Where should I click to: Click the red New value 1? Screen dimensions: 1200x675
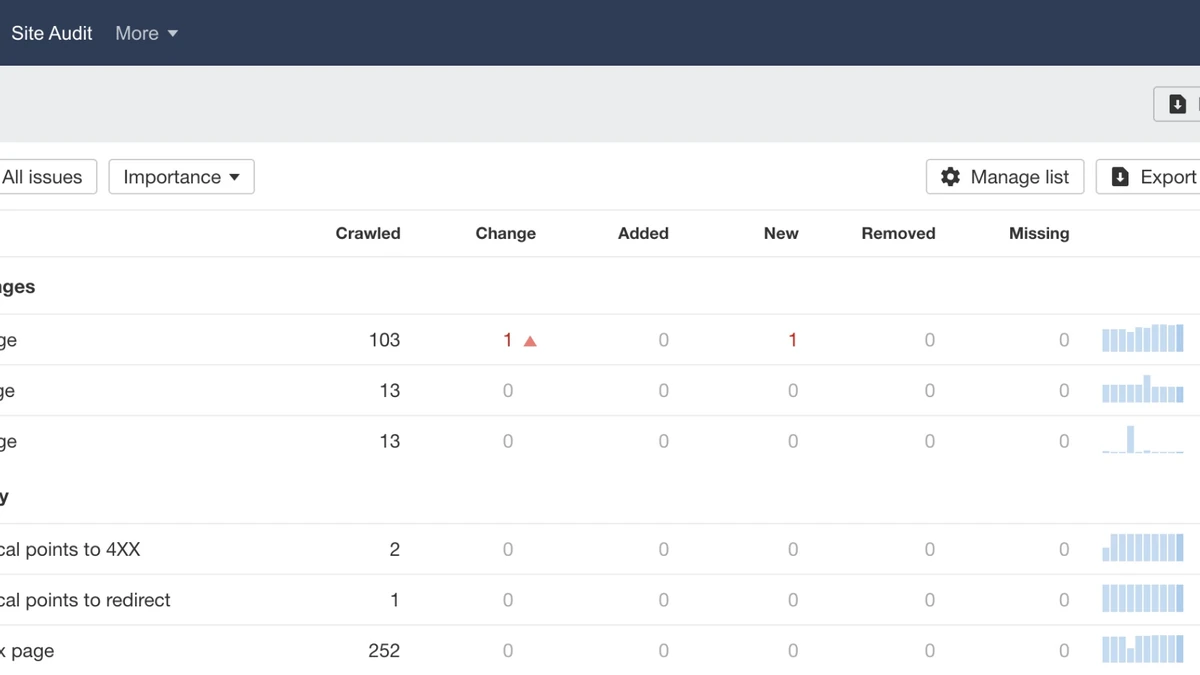[792, 340]
